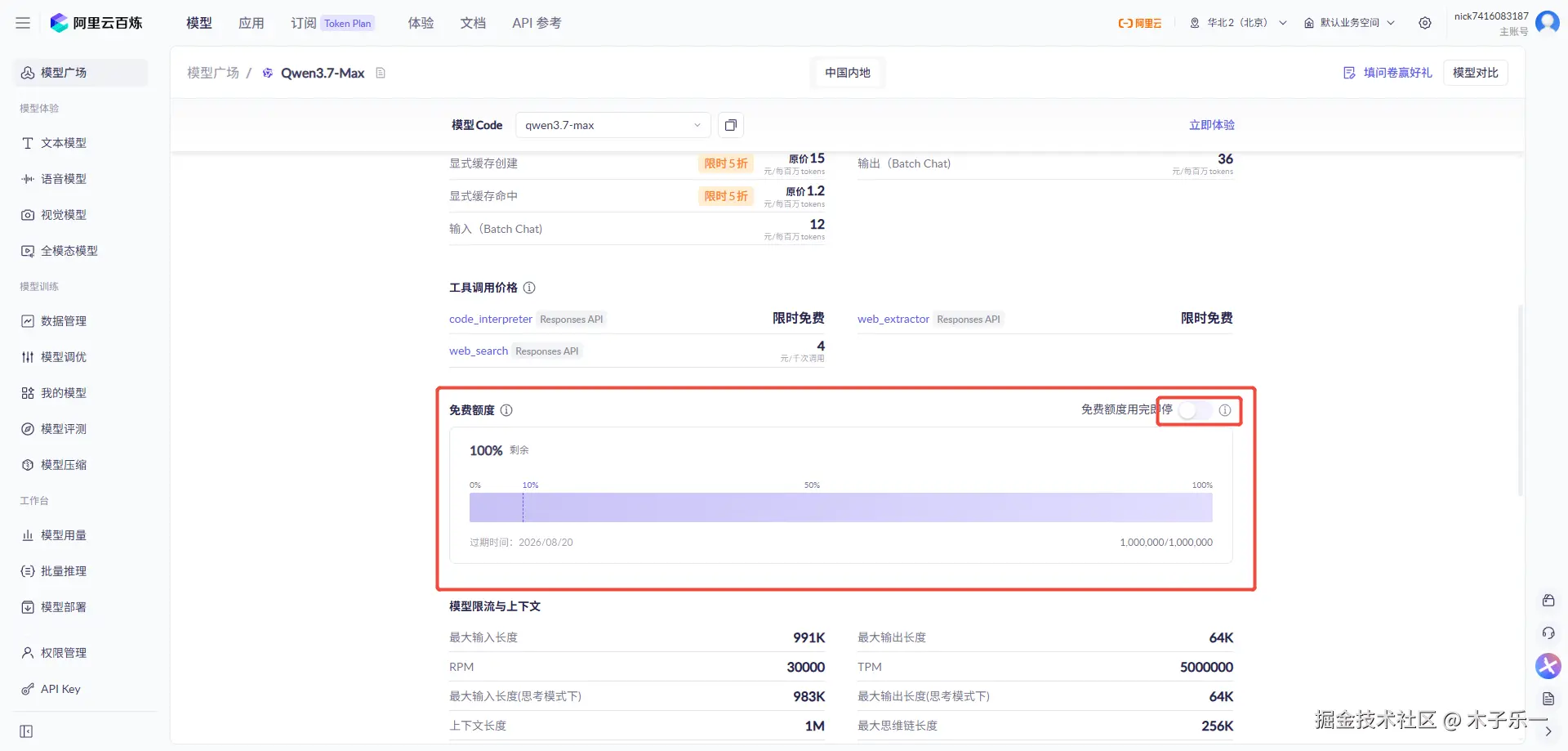Screen dimensions: 1568x751
Task: Click the colorful assistant icon on the right edge
Action: [x=1548, y=666]
